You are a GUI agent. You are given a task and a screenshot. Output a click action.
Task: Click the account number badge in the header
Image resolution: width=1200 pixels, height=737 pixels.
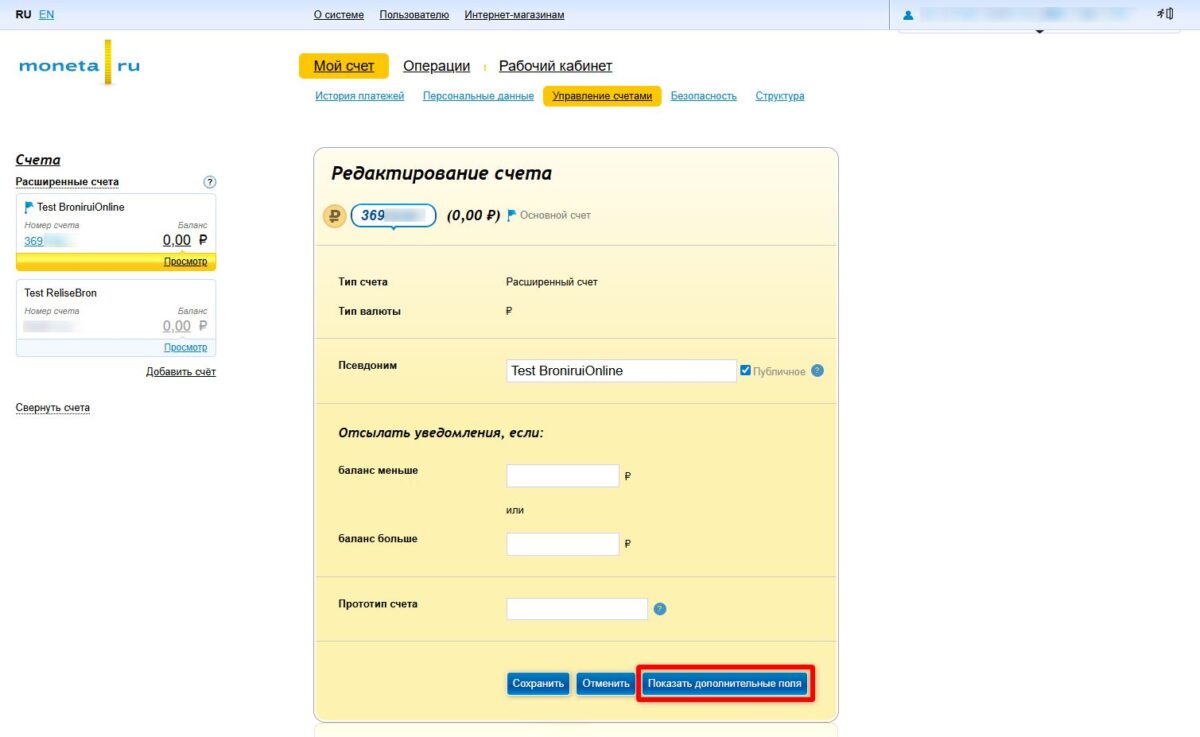coord(394,215)
